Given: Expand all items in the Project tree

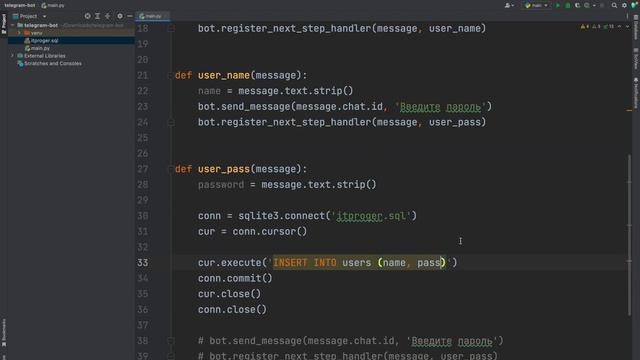Looking at the screenshot, I should pos(98,16).
